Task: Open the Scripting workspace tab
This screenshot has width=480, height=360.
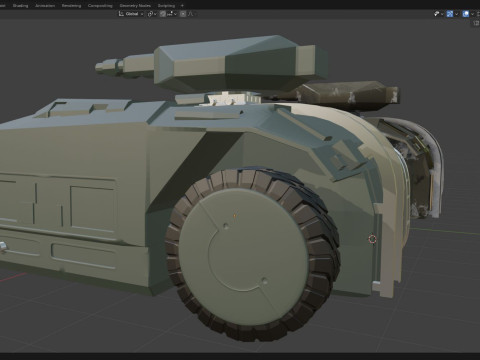Action: click(166, 6)
